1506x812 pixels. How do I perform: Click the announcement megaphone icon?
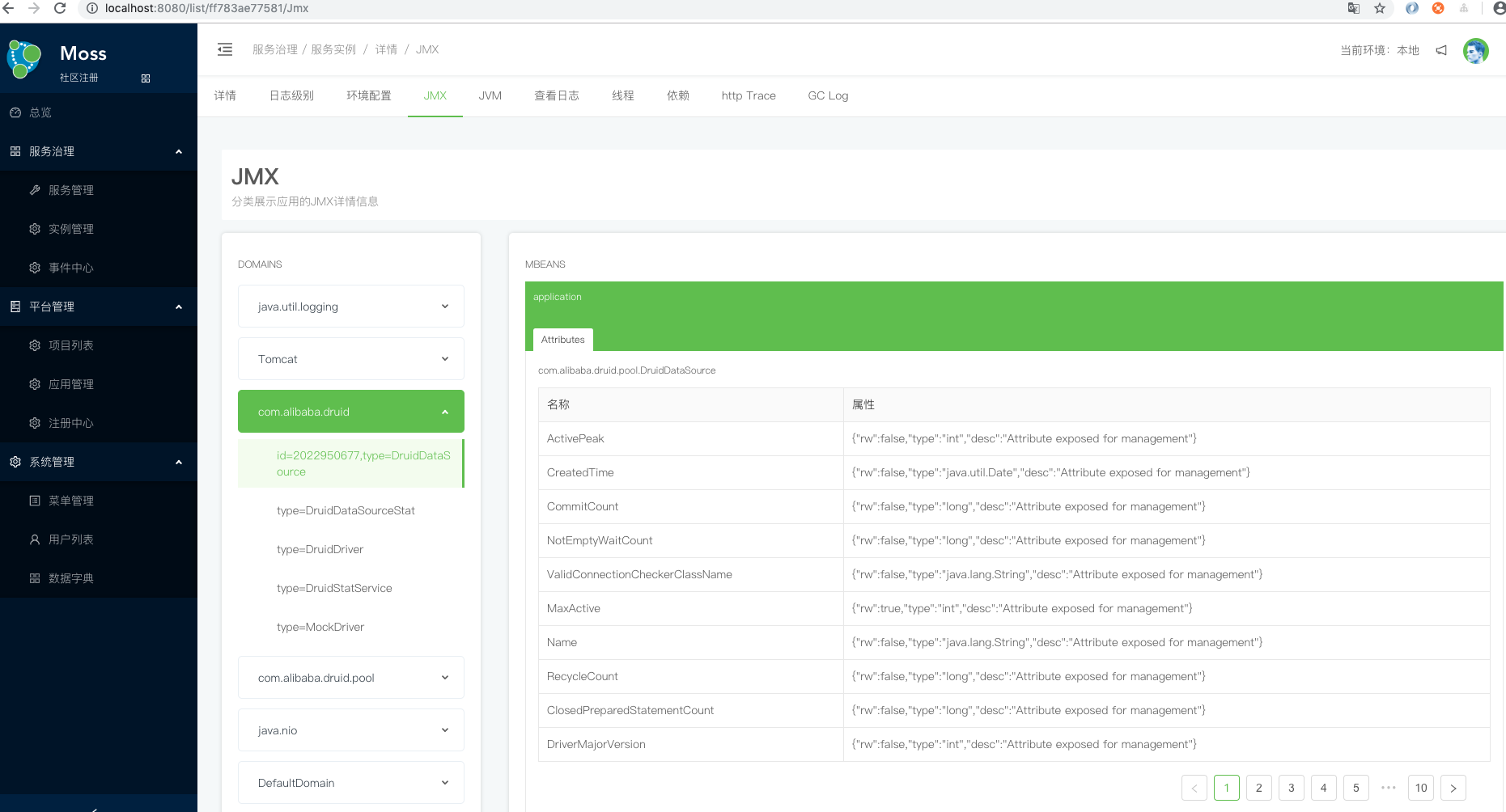pyautogui.click(x=1441, y=50)
